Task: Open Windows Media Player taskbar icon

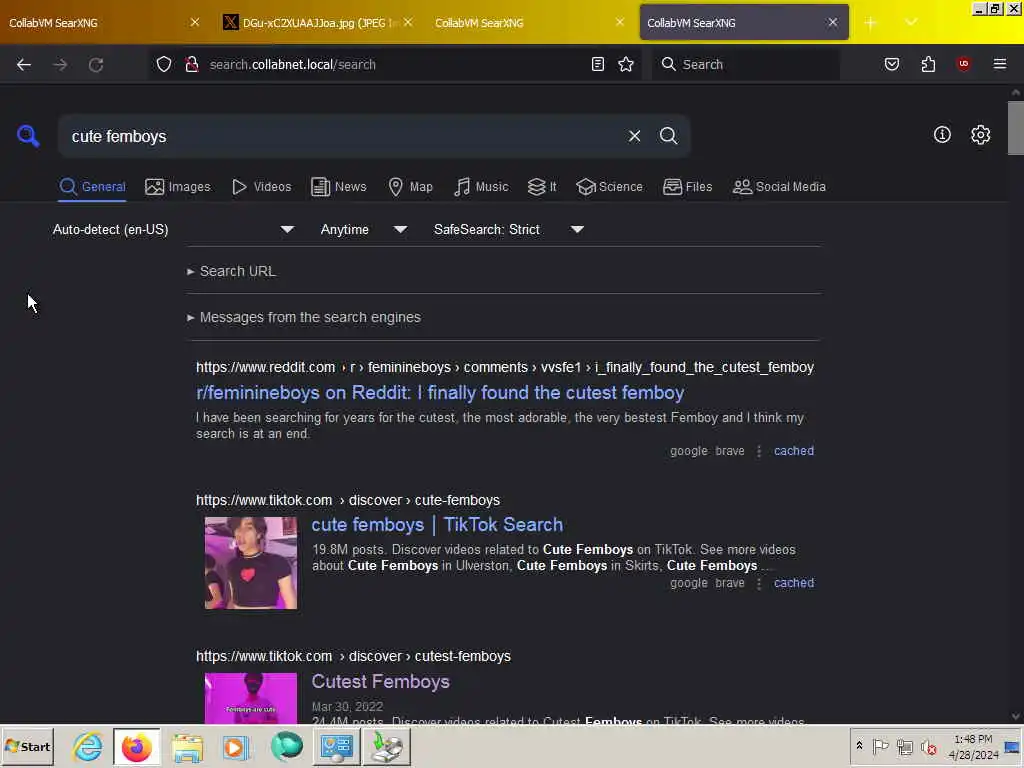Action: pos(236,746)
